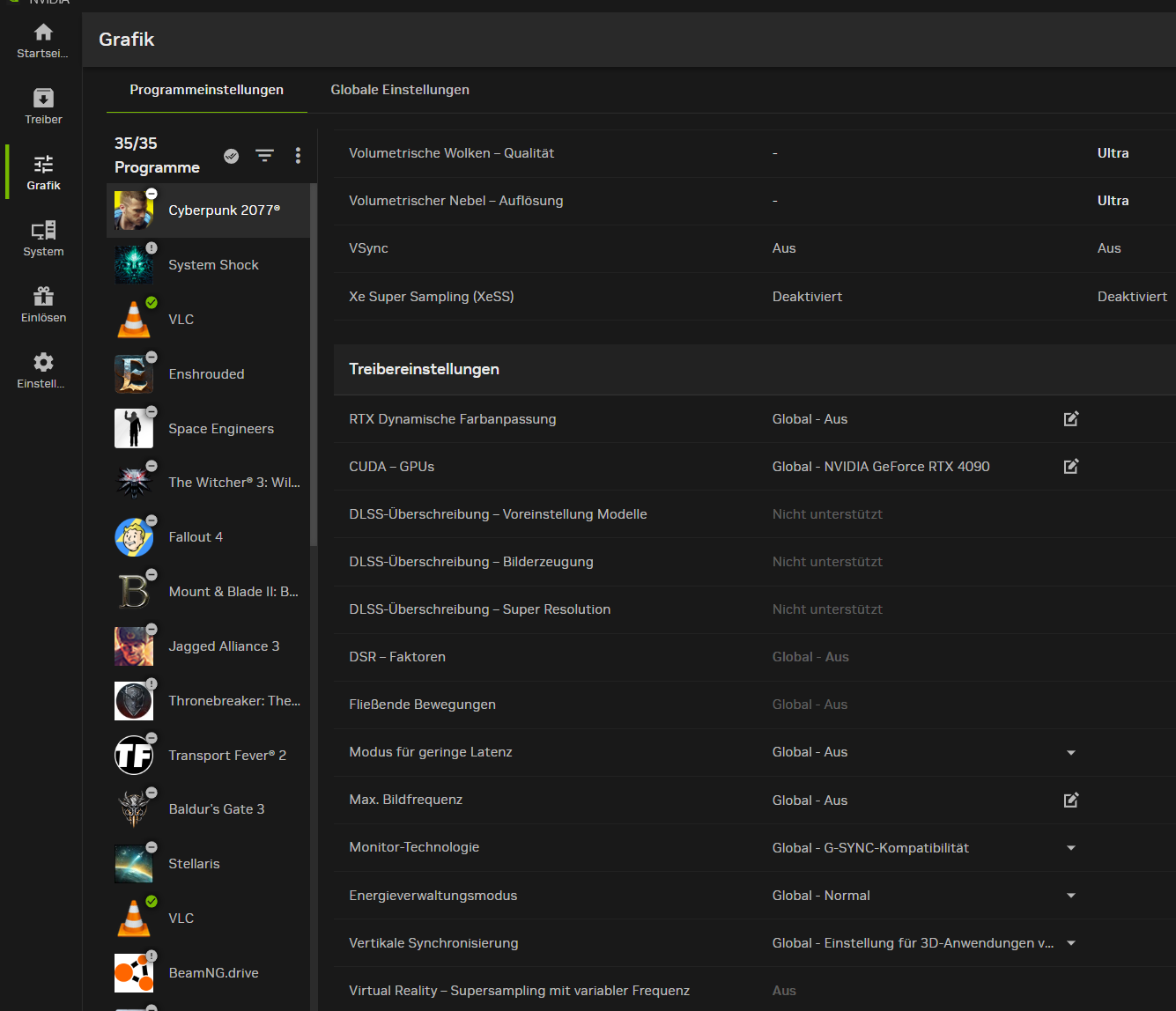Image resolution: width=1176 pixels, height=1011 pixels.
Task: Select Space Engineers program entry
Action: pyautogui.click(x=208, y=429)
